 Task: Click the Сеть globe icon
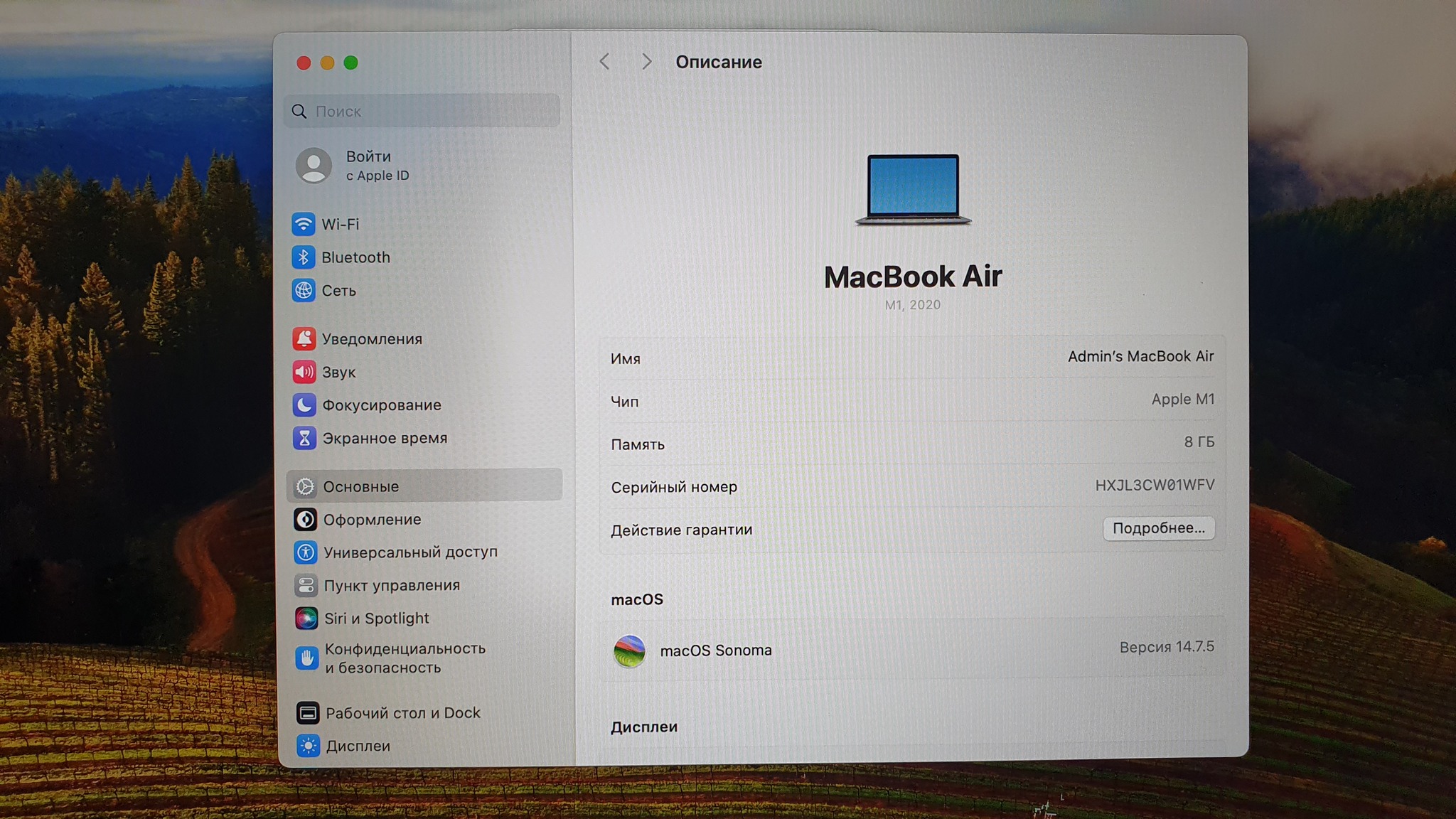pos(304,290)
